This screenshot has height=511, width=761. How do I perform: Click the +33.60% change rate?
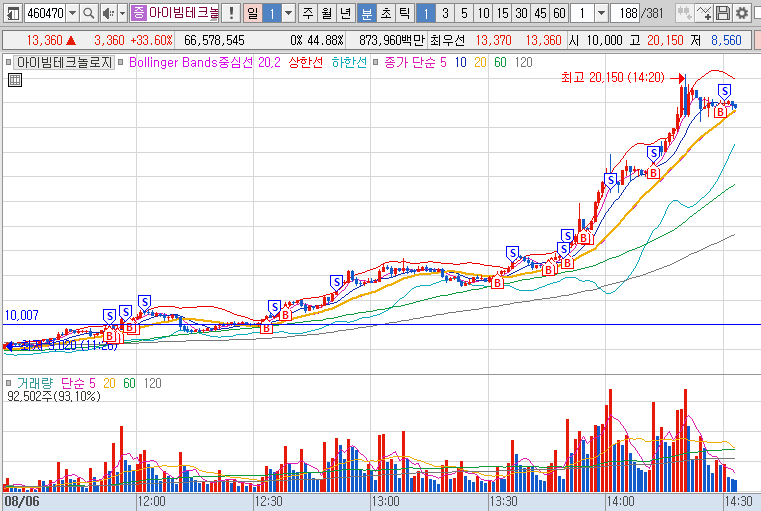point(151,40)
